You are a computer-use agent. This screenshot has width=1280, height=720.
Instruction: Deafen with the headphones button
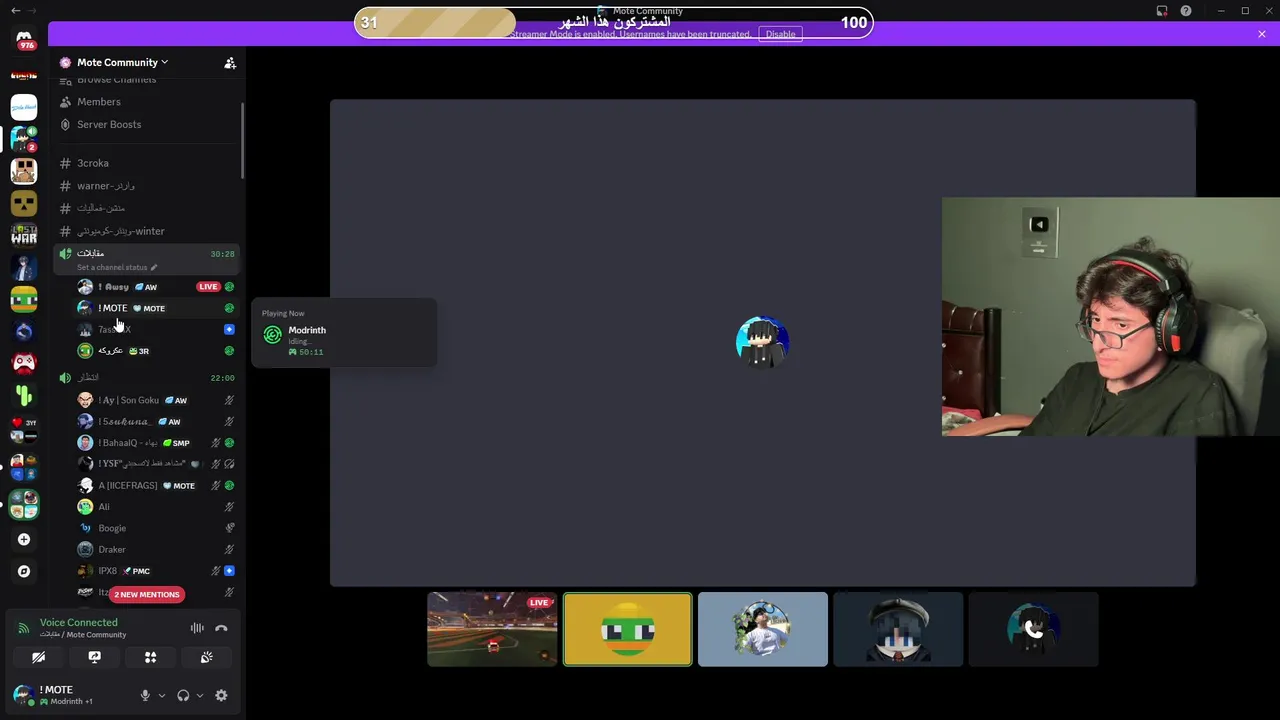click(183, 695)
